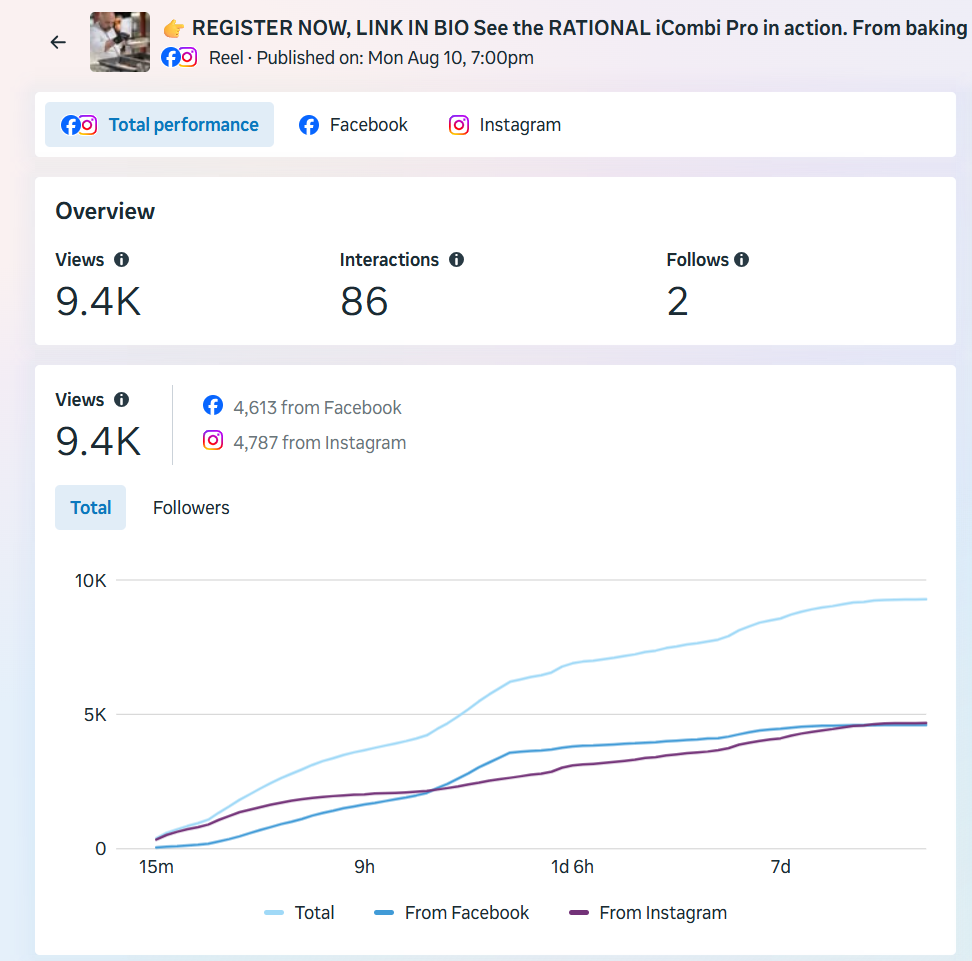972x961 pixels.
Task: Click the '4,787 from Instagram' text
Action: pyautogui.click(x=320, y=443)
